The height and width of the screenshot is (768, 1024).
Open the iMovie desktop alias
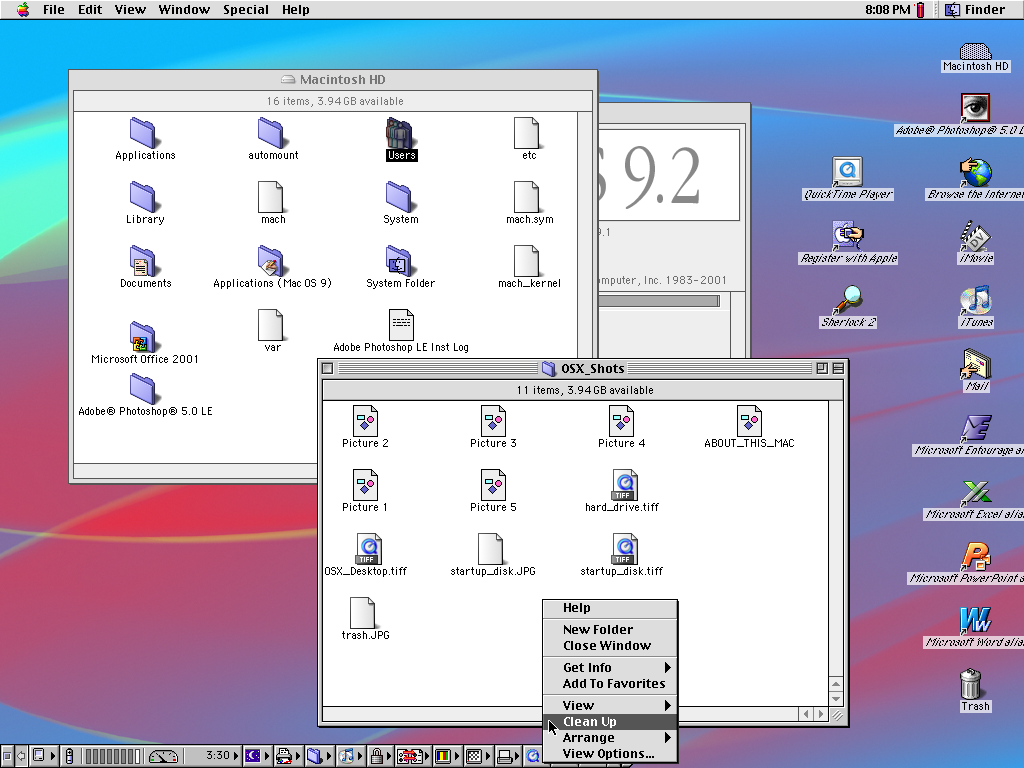click(975, 236)
